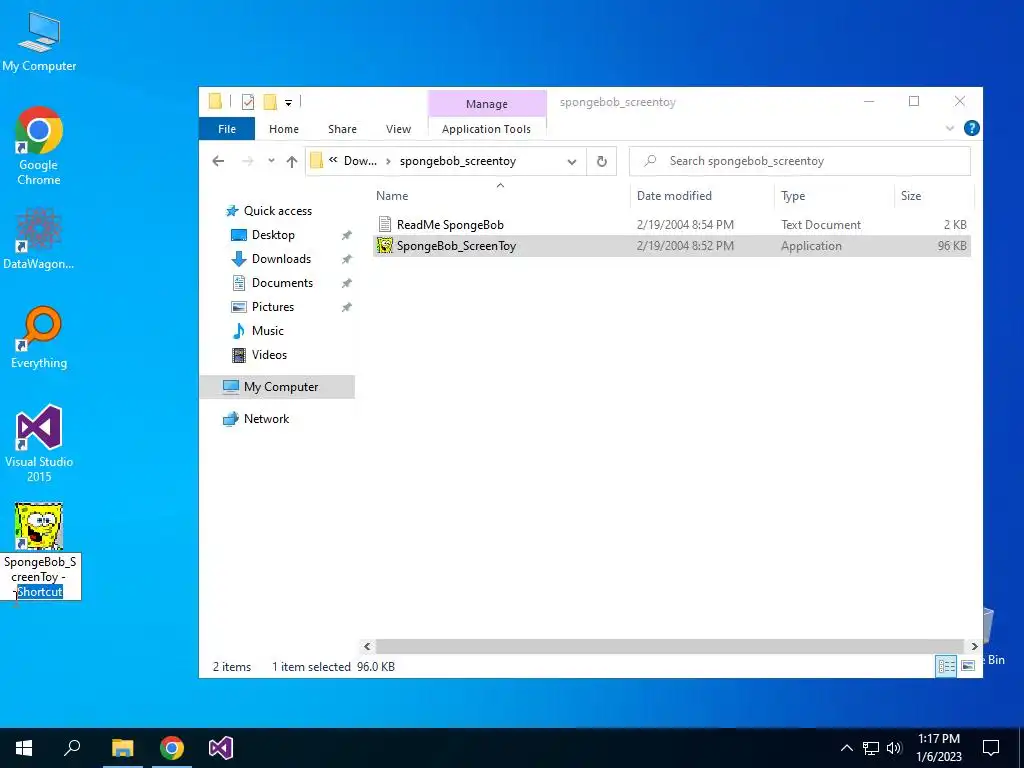The image size is (1024, 768).
Task: Click the Search spongebob_screentoy box
Action: click(x=799, y=161)
